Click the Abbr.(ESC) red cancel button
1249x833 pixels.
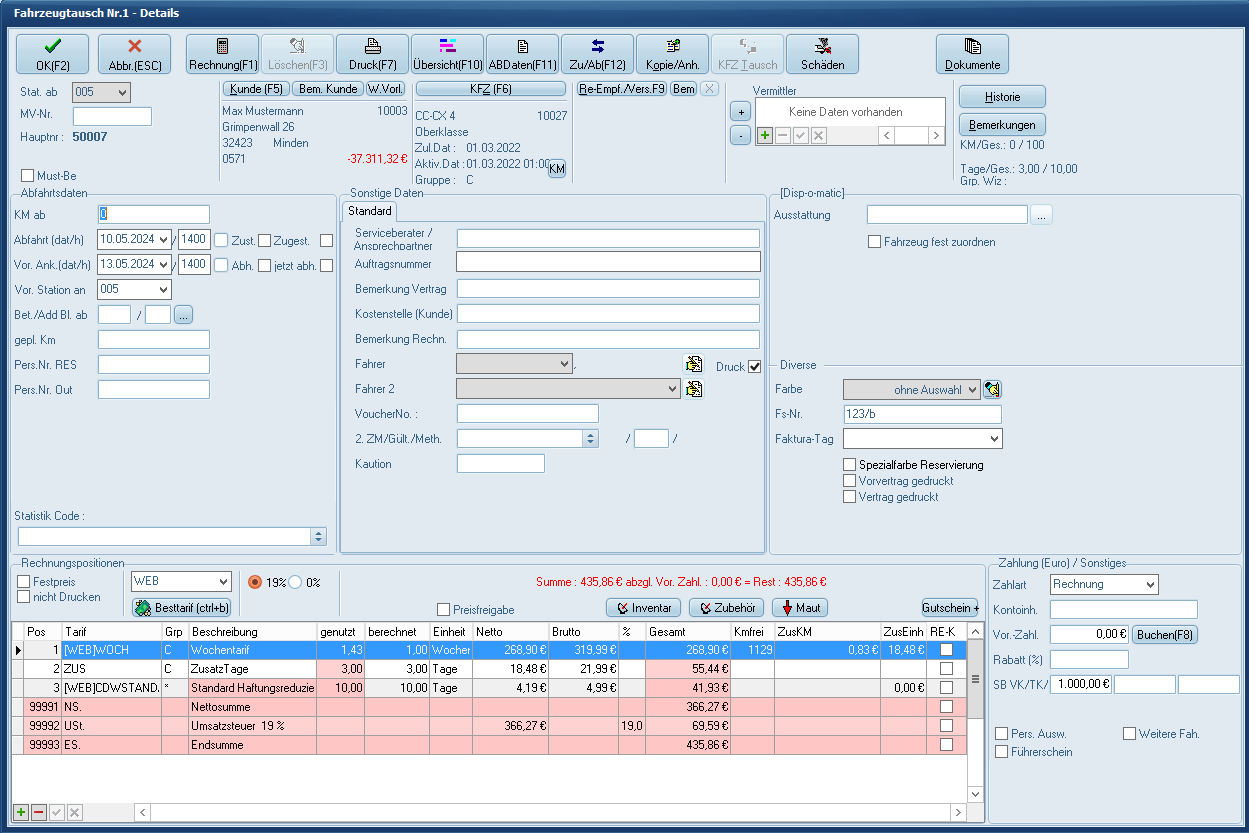point(135,54)
